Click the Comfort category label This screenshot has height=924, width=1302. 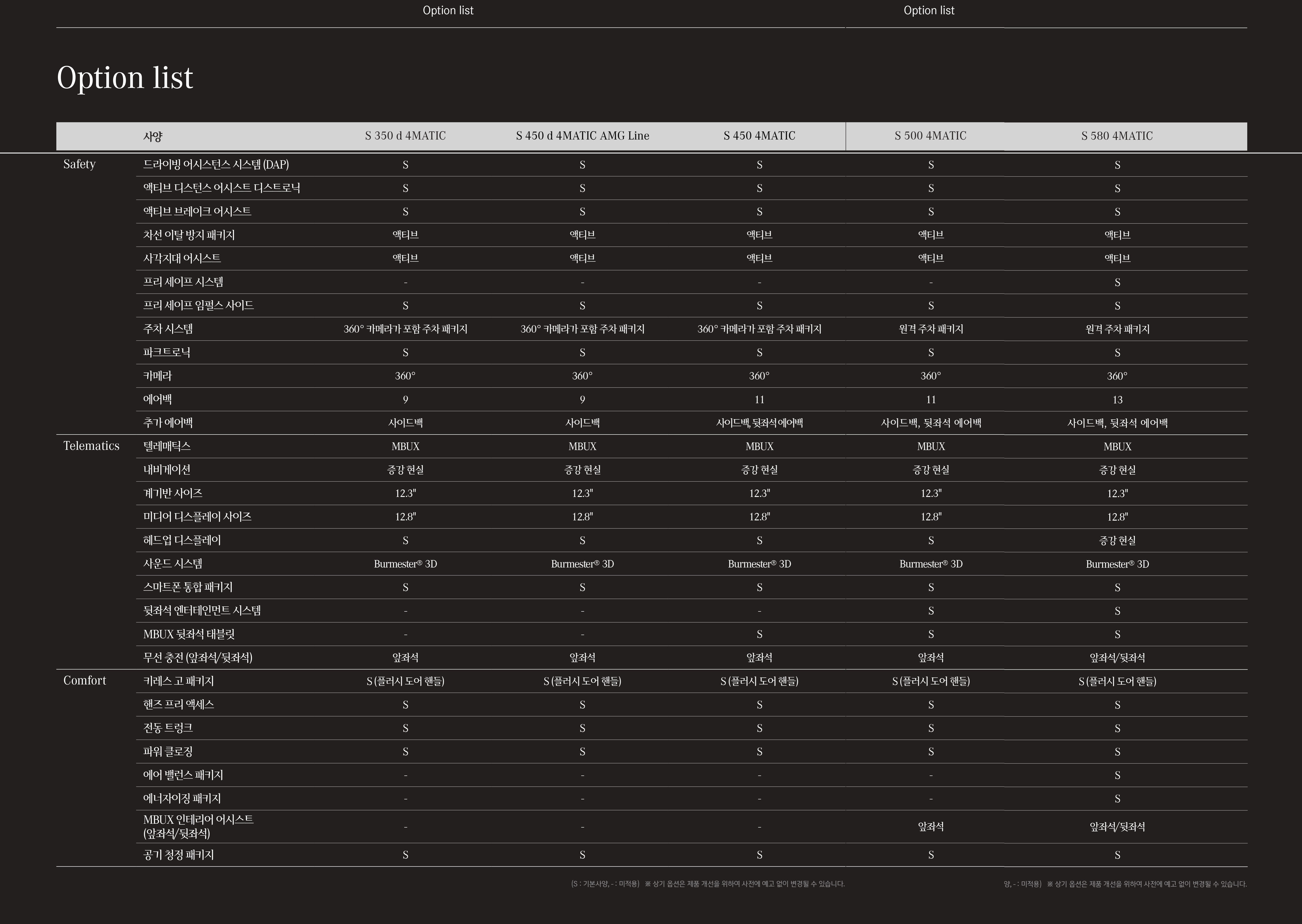click(84, 680)
